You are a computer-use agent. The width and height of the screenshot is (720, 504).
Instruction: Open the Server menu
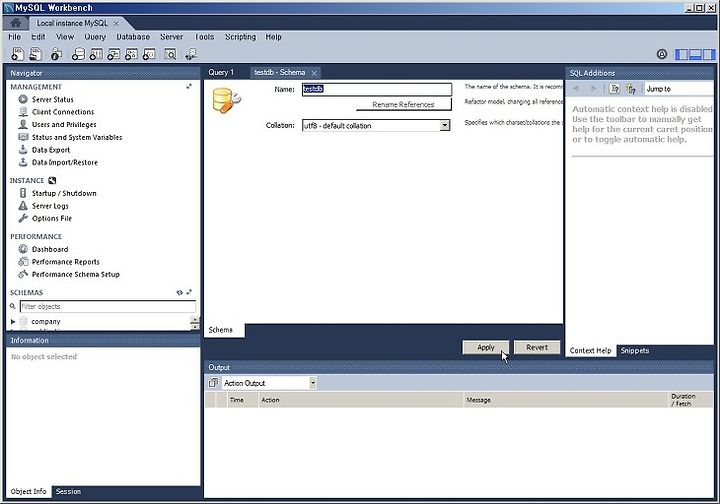pos(171,37)
